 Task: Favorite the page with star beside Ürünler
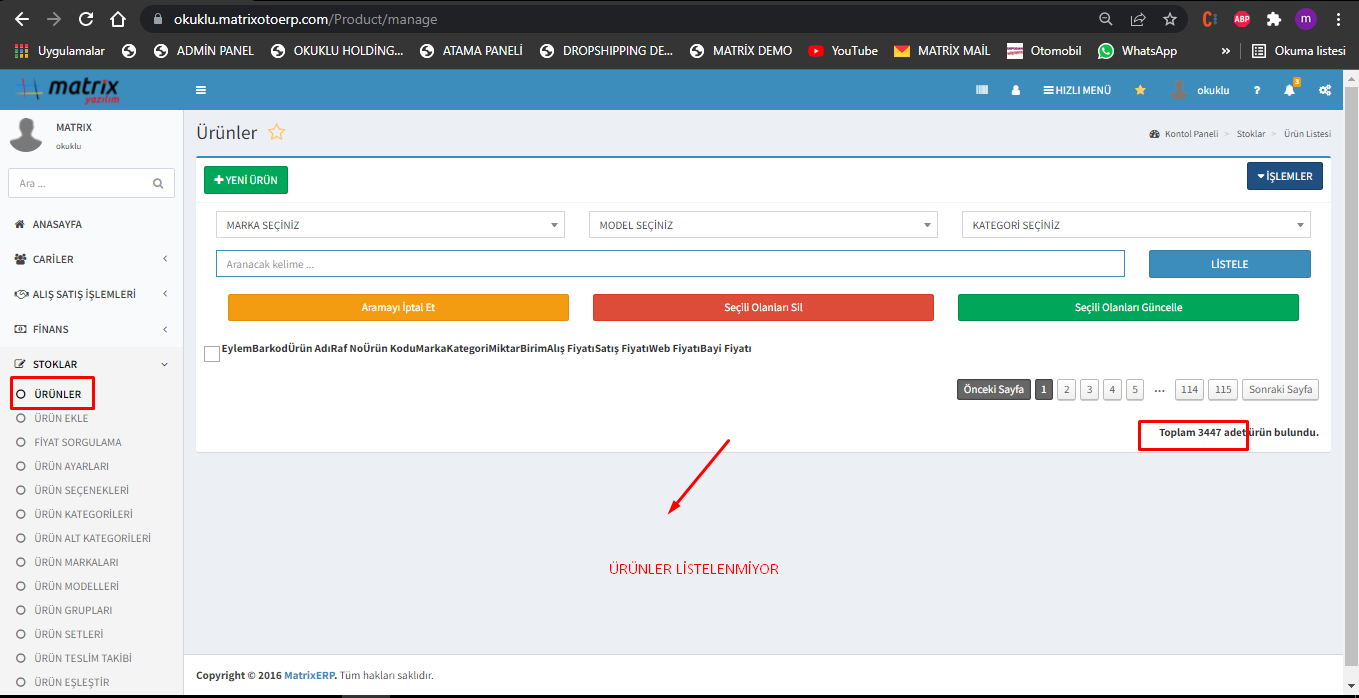point(277,133)
